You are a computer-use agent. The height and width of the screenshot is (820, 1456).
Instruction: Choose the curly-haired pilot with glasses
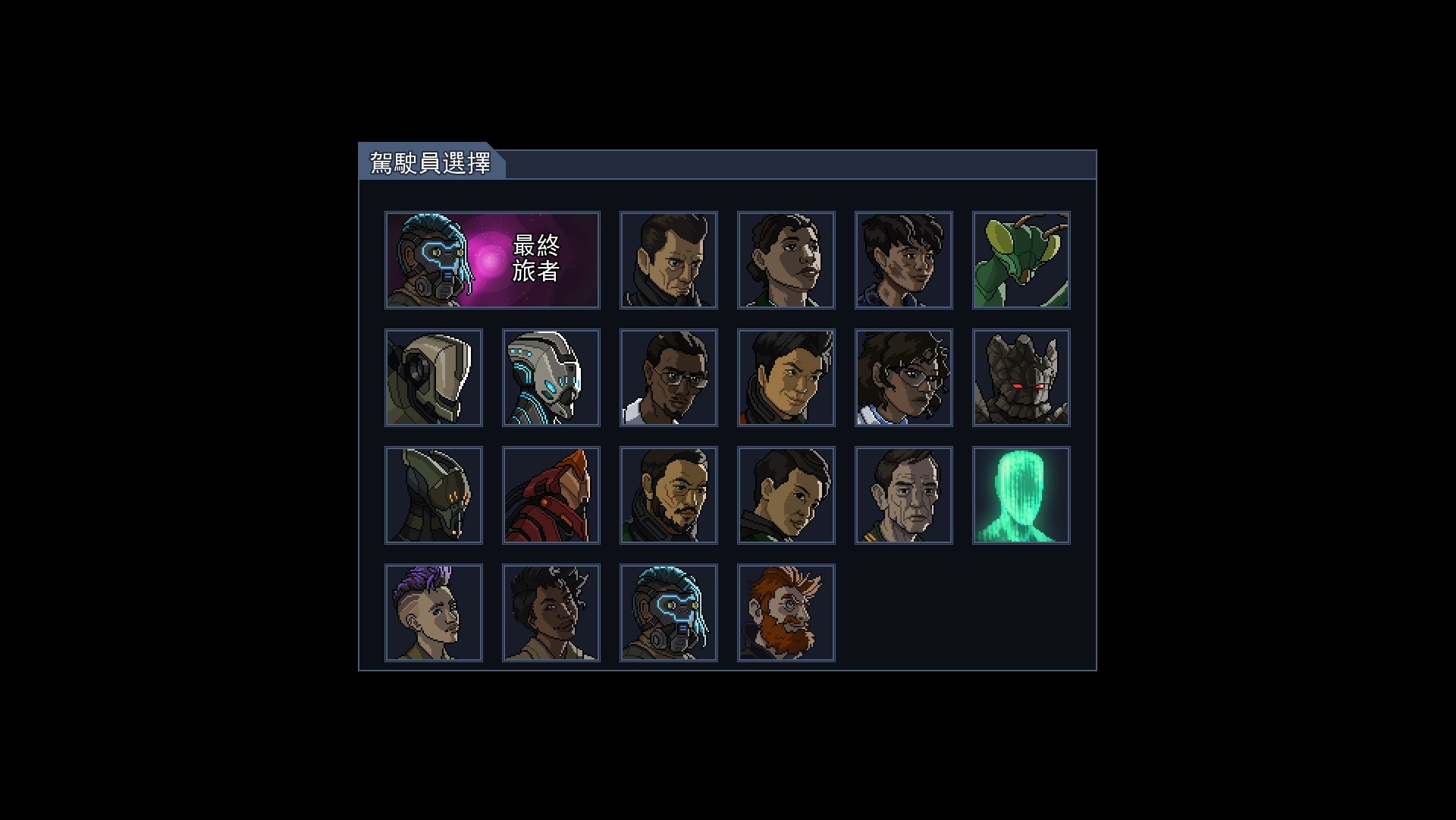(x=904, y=378)
